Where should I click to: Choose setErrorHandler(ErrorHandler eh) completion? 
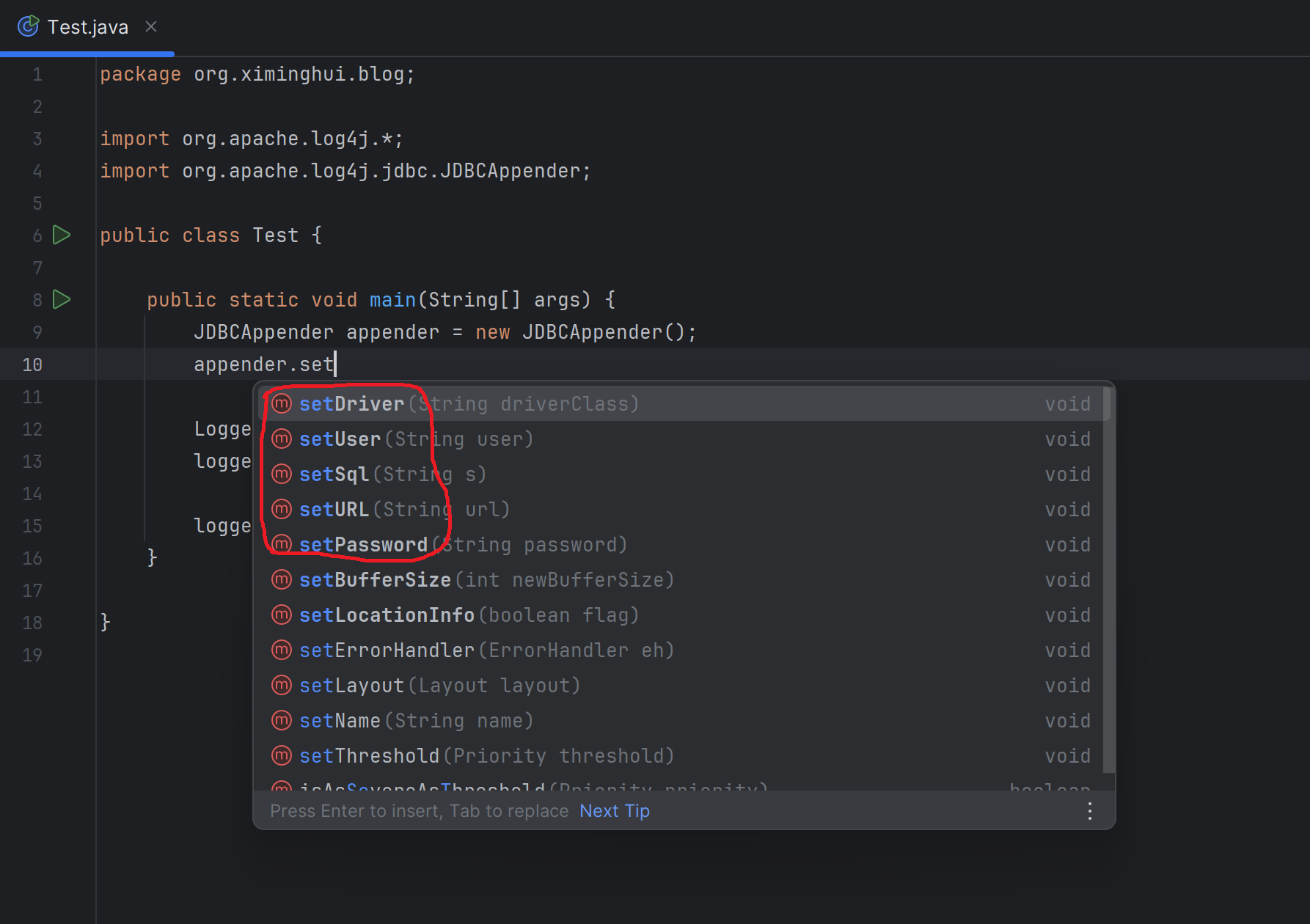[x=684, y=650]
